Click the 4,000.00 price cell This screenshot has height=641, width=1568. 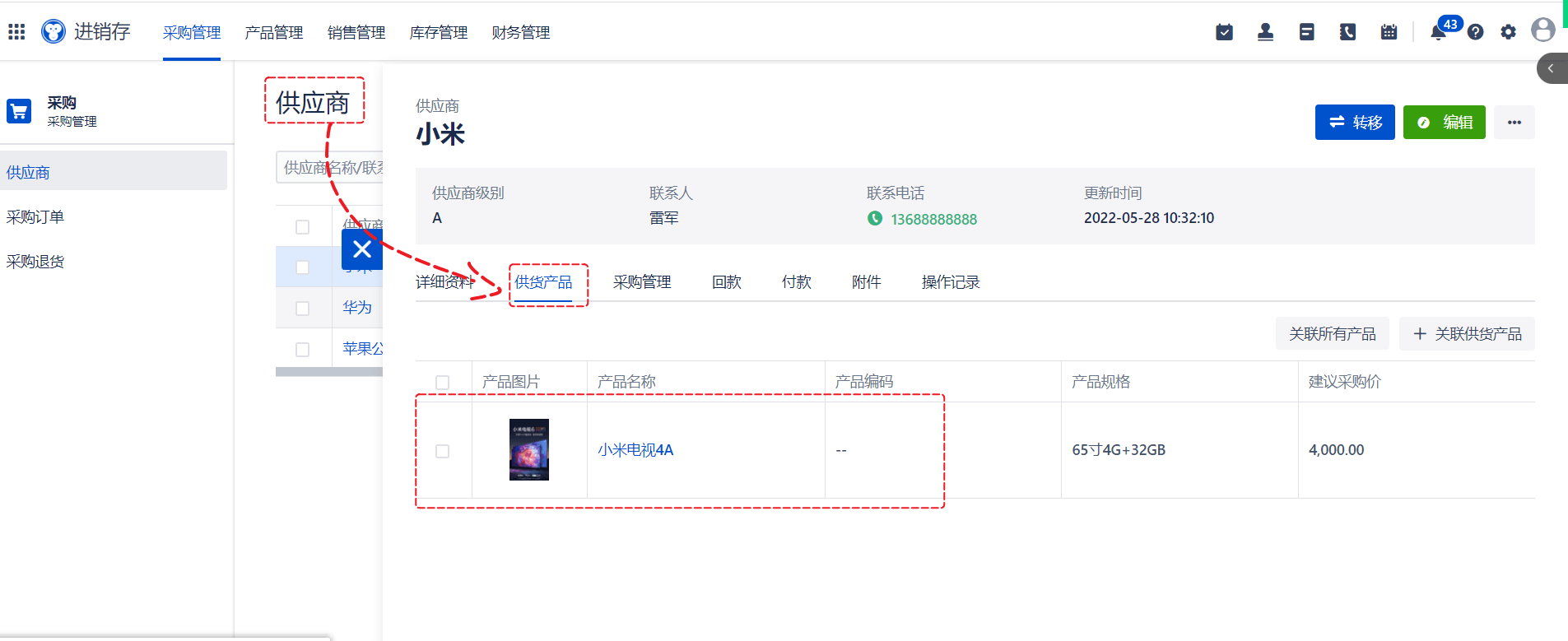[x=1336, y=450]
